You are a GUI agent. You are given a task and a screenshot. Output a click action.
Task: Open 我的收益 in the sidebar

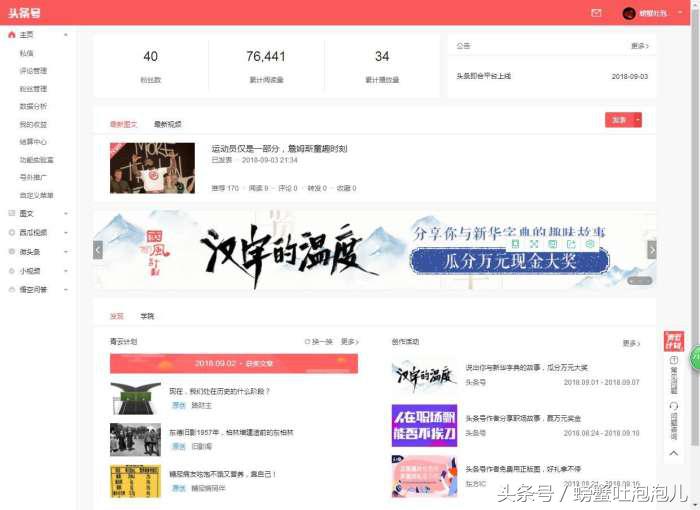[33, 124]
